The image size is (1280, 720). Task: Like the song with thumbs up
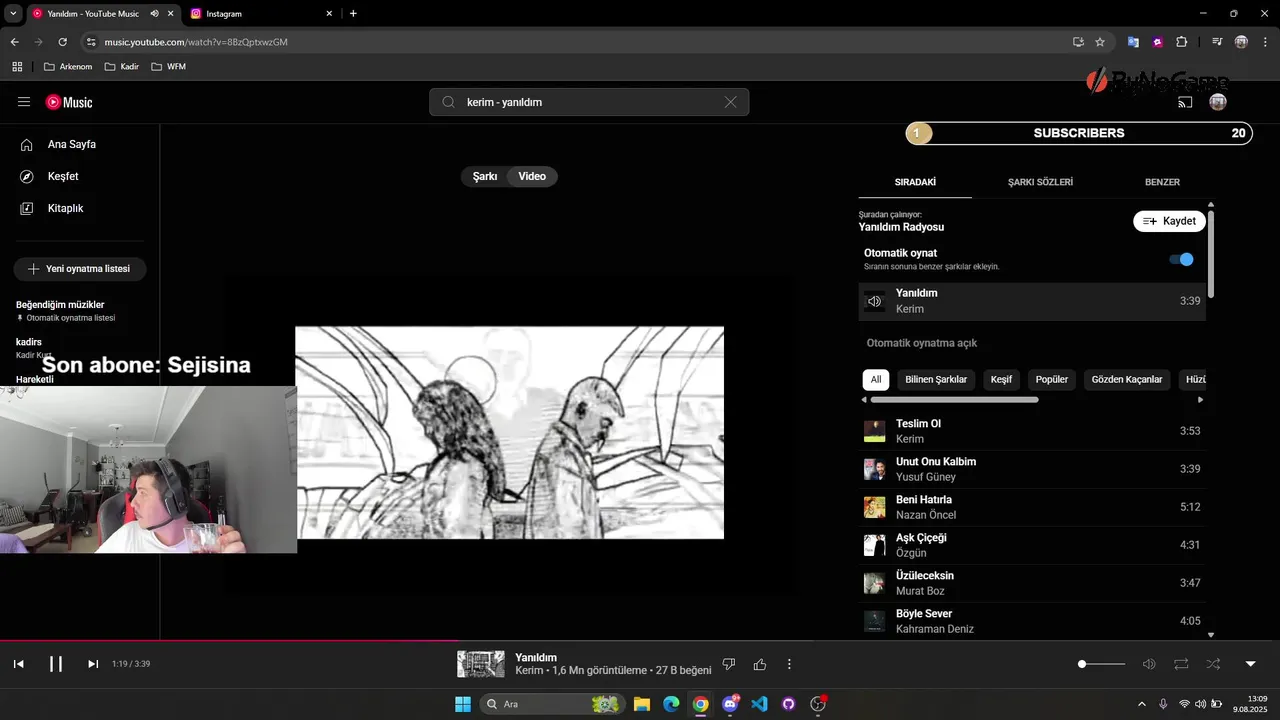click(760, 664)
